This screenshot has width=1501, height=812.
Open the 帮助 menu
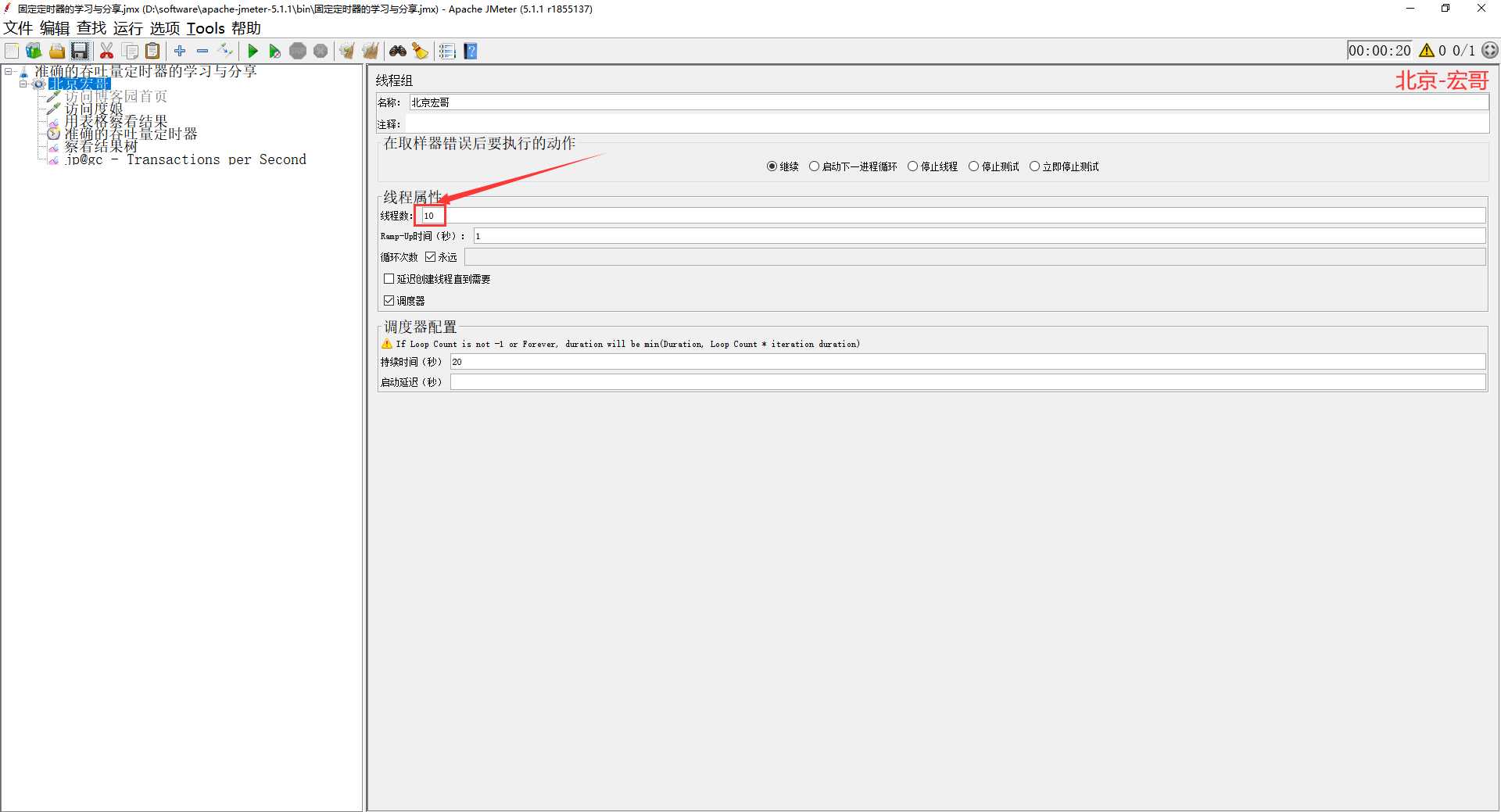(246, 28)
